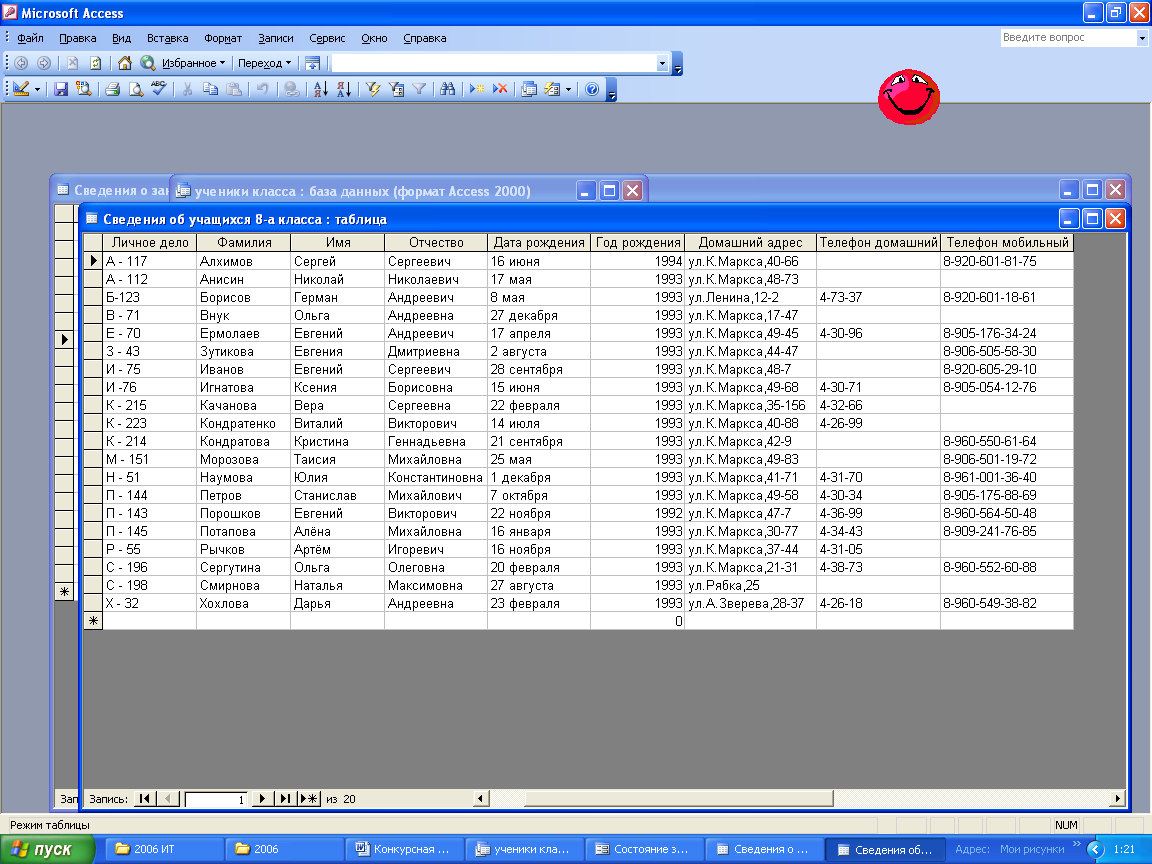
Task: Click the new record navigation button
Action: coord(309,799)
